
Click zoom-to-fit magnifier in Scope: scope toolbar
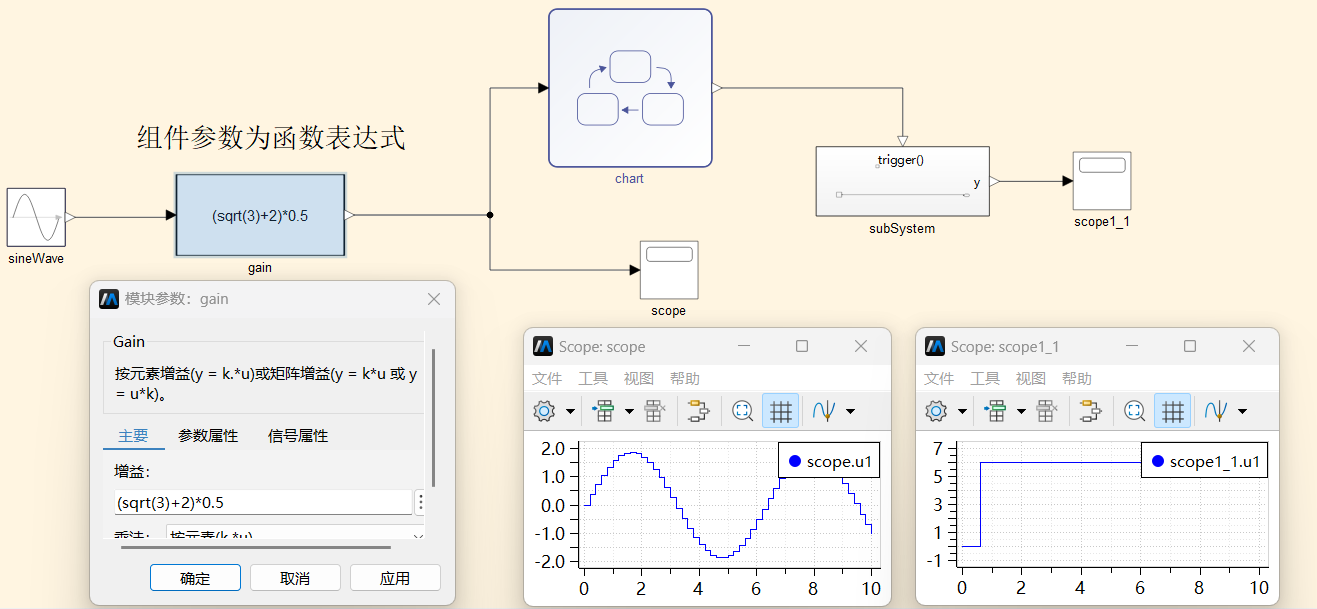[742, 411]
